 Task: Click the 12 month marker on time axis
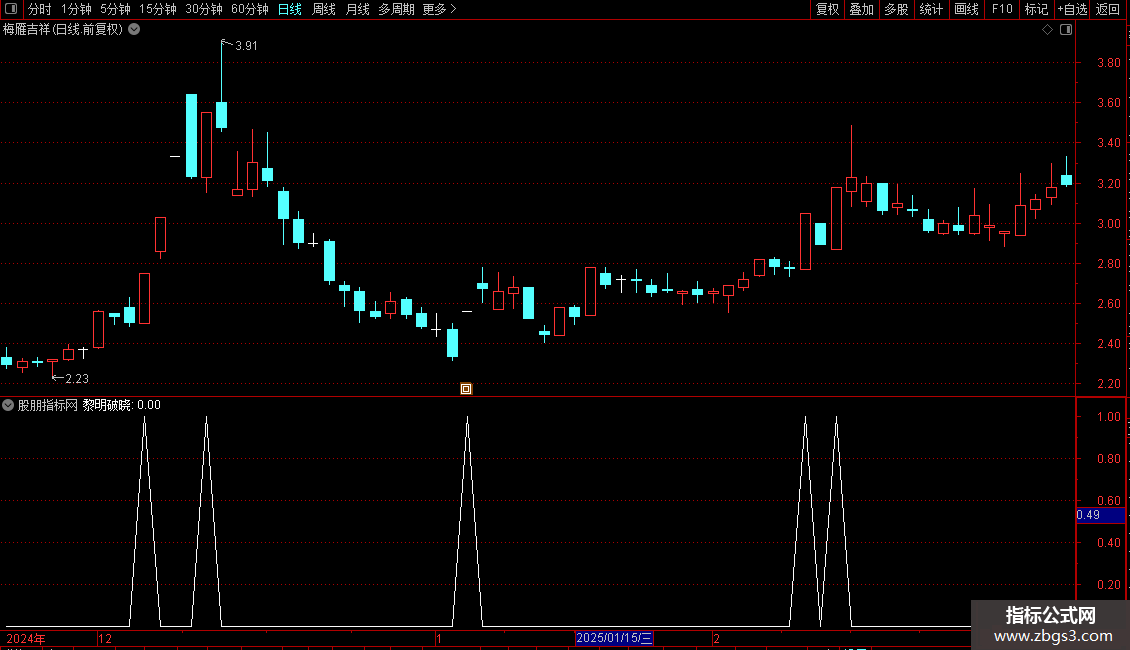pyautogui.click(x=105, y=638)
